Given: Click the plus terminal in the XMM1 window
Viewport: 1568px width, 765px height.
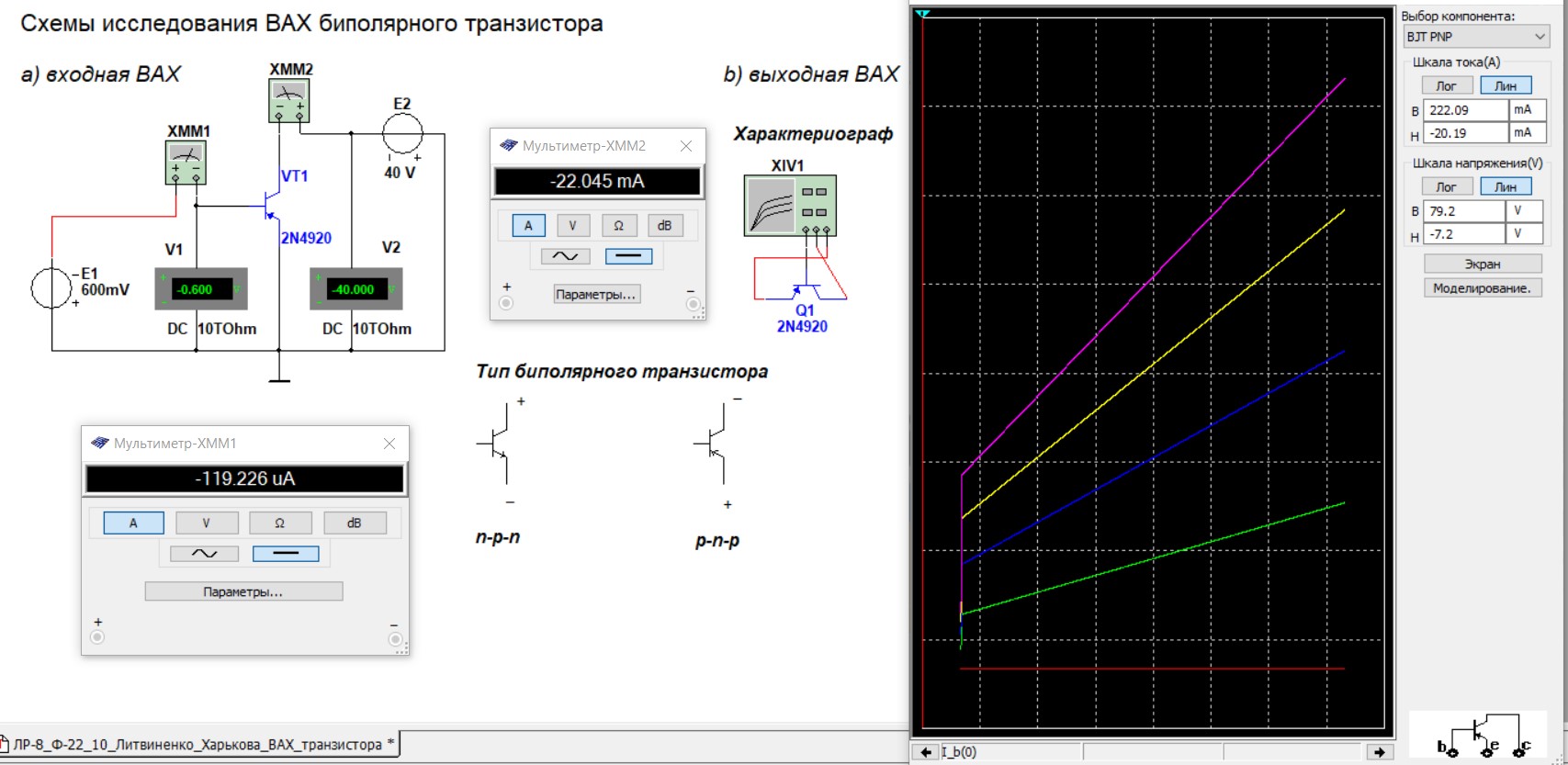Looking at the screenshot, I should [97, 637].
